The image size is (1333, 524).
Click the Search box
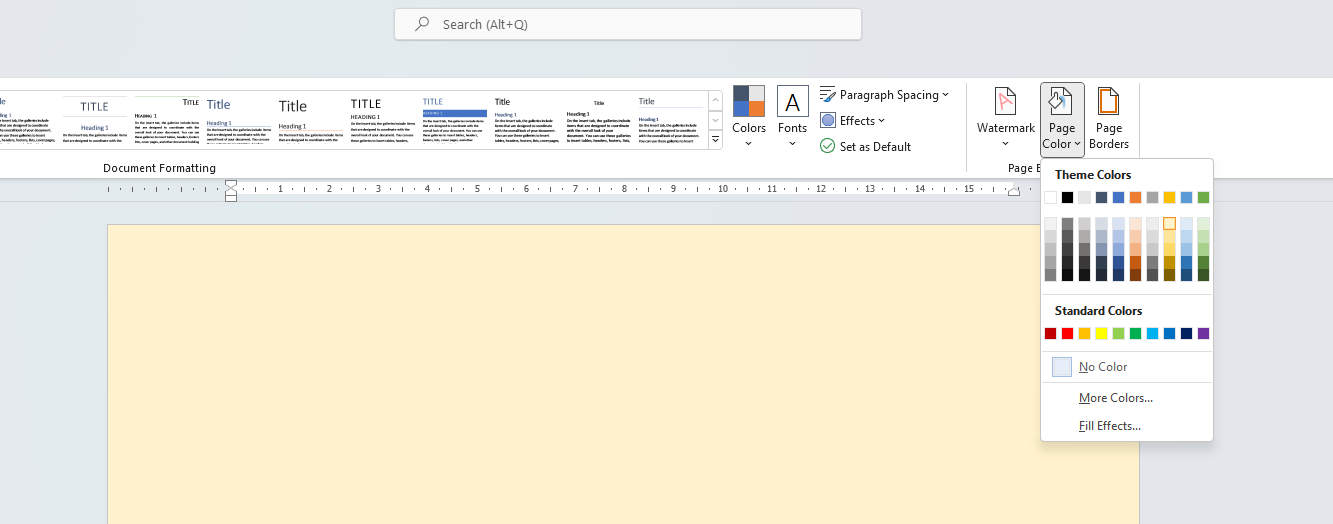click(627, 24)
